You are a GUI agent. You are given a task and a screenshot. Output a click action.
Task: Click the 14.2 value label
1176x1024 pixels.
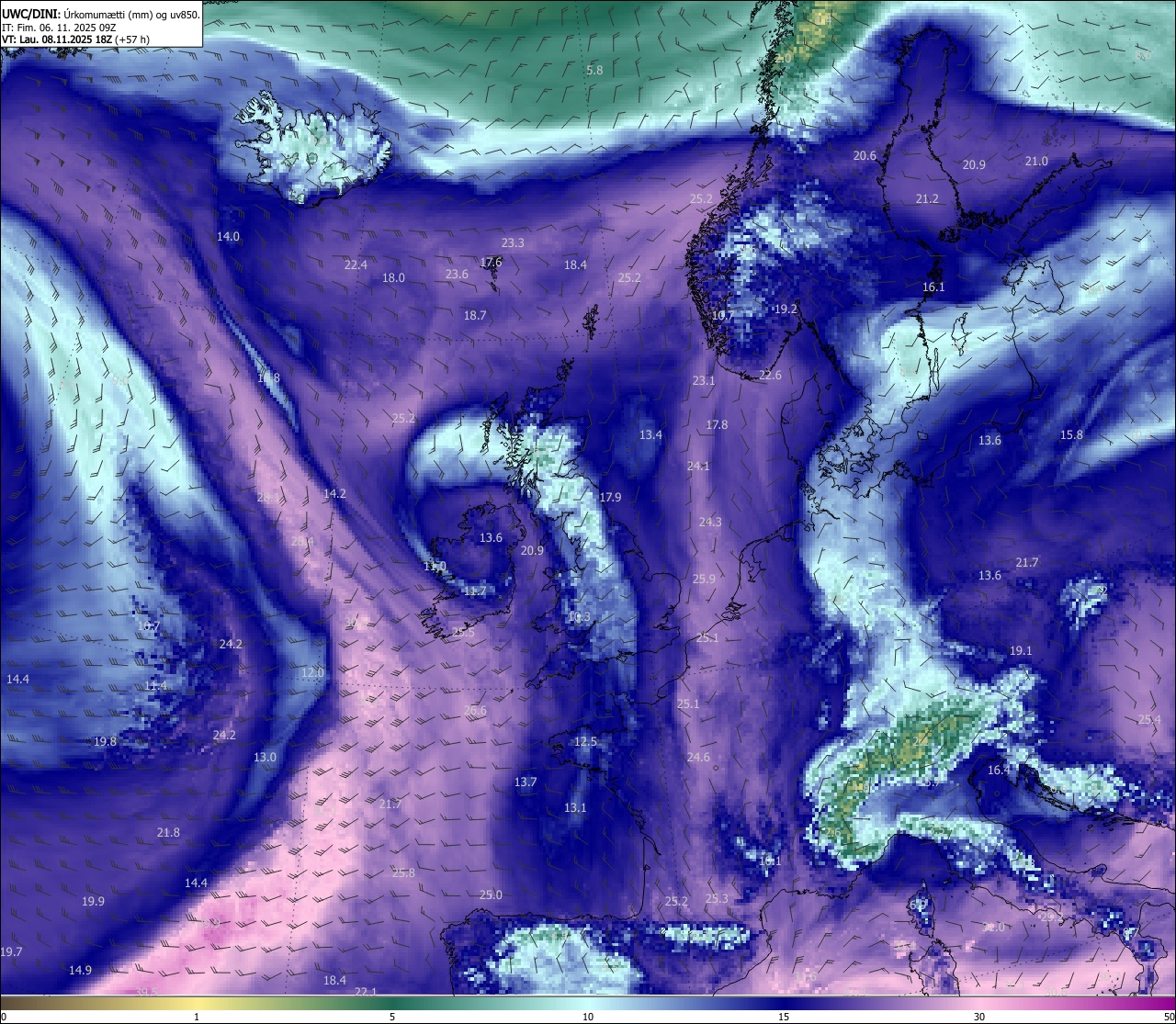334,494
